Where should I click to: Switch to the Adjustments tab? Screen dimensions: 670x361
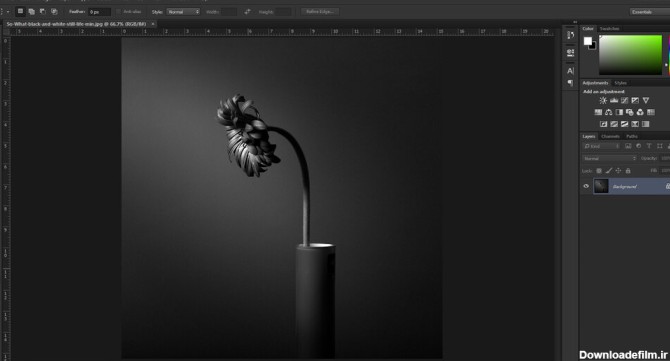click(x=595, y=83)
